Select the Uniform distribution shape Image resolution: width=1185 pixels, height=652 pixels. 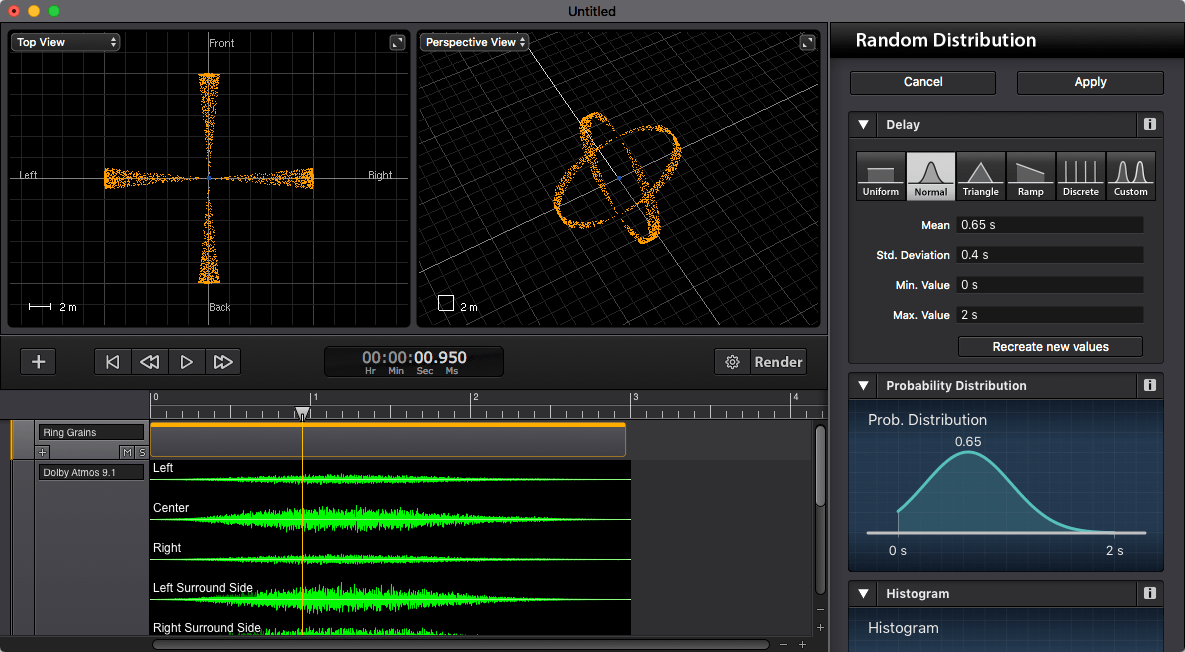(x=880, y=175)
